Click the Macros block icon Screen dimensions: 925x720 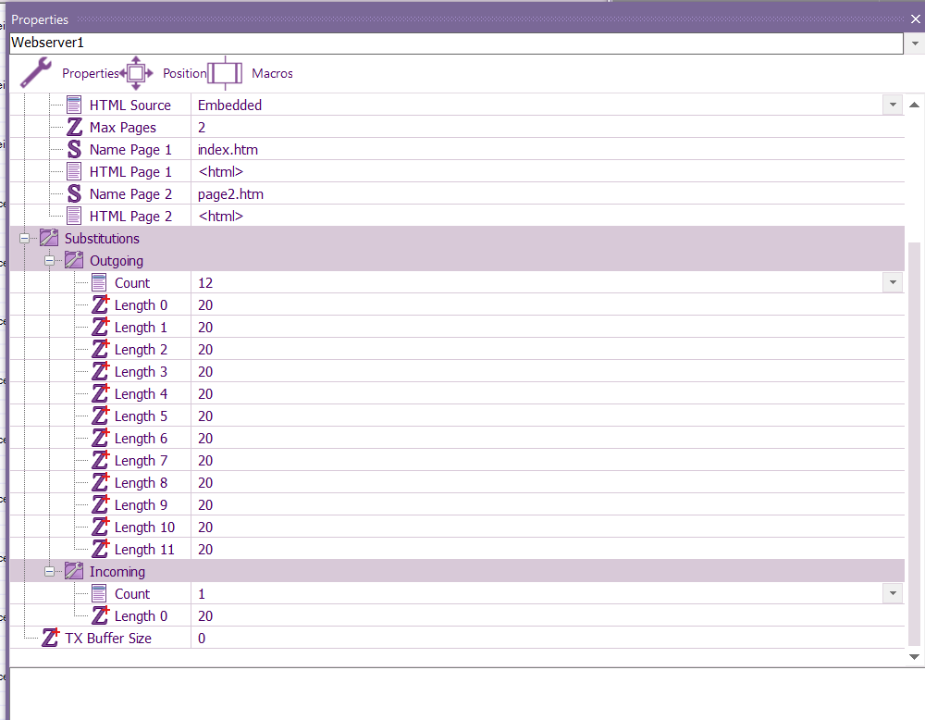point(225,73)
